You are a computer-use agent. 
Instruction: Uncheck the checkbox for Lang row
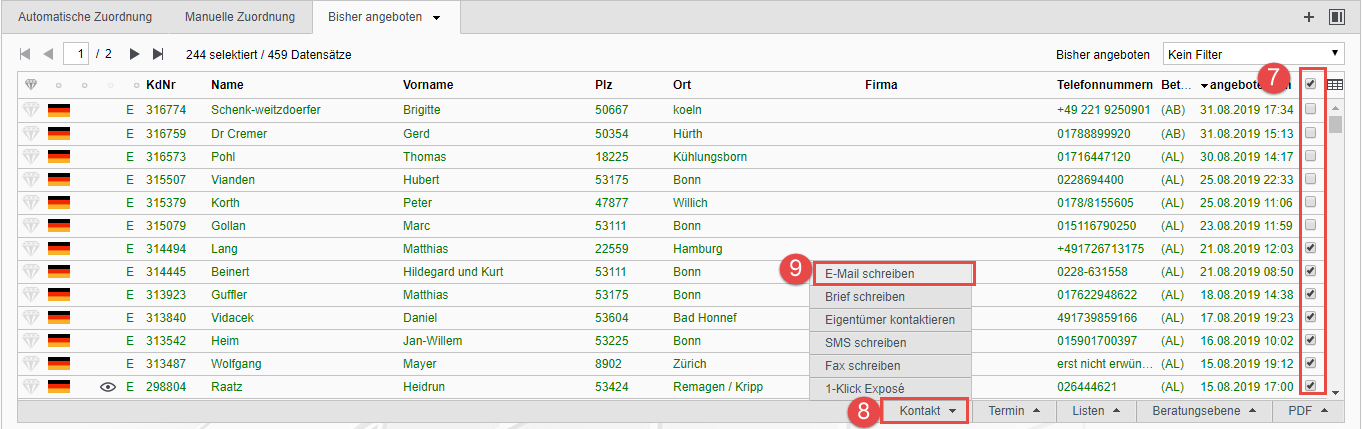click(1310, 248)
